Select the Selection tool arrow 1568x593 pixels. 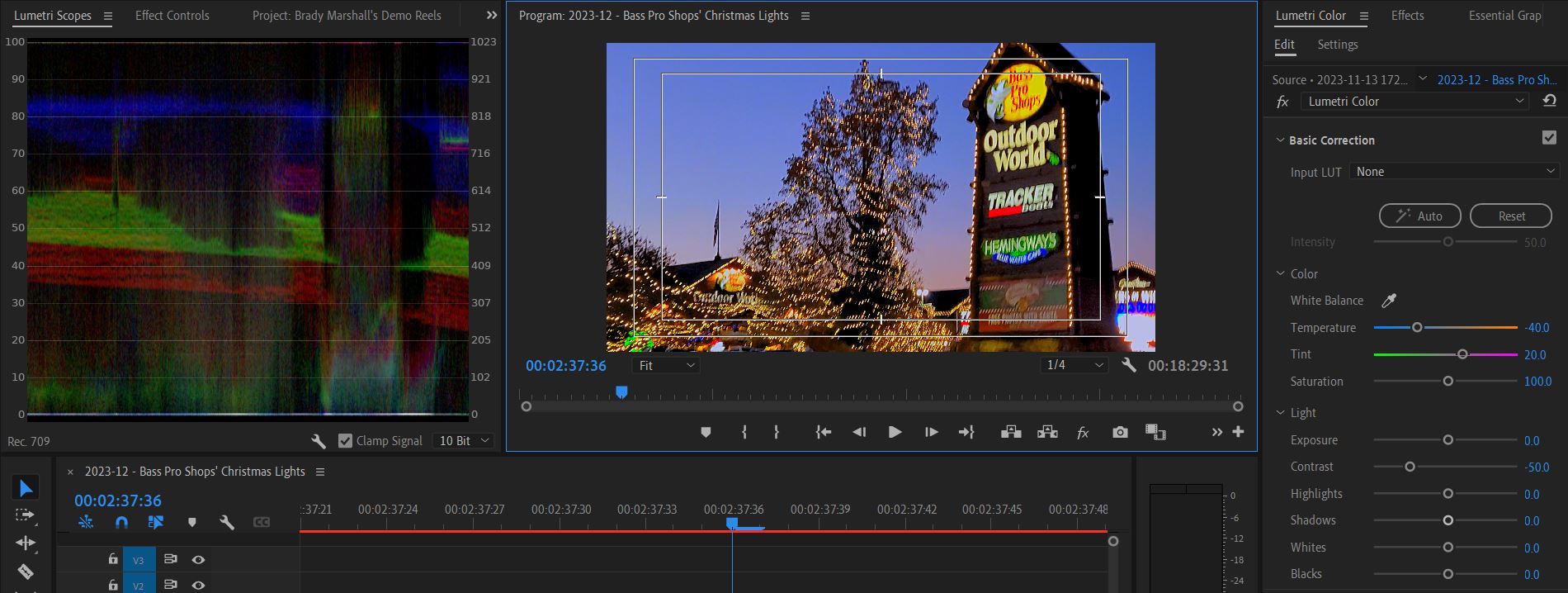[x=26, y=488]
